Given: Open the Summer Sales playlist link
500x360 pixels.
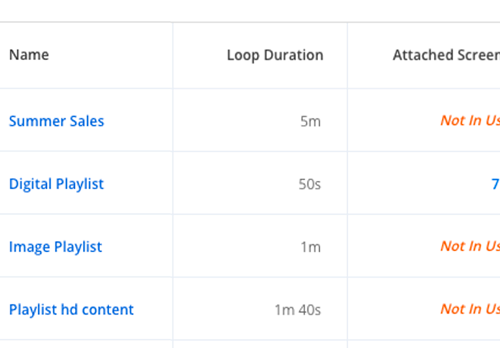Looking at the screenshot, I should 56,121.
